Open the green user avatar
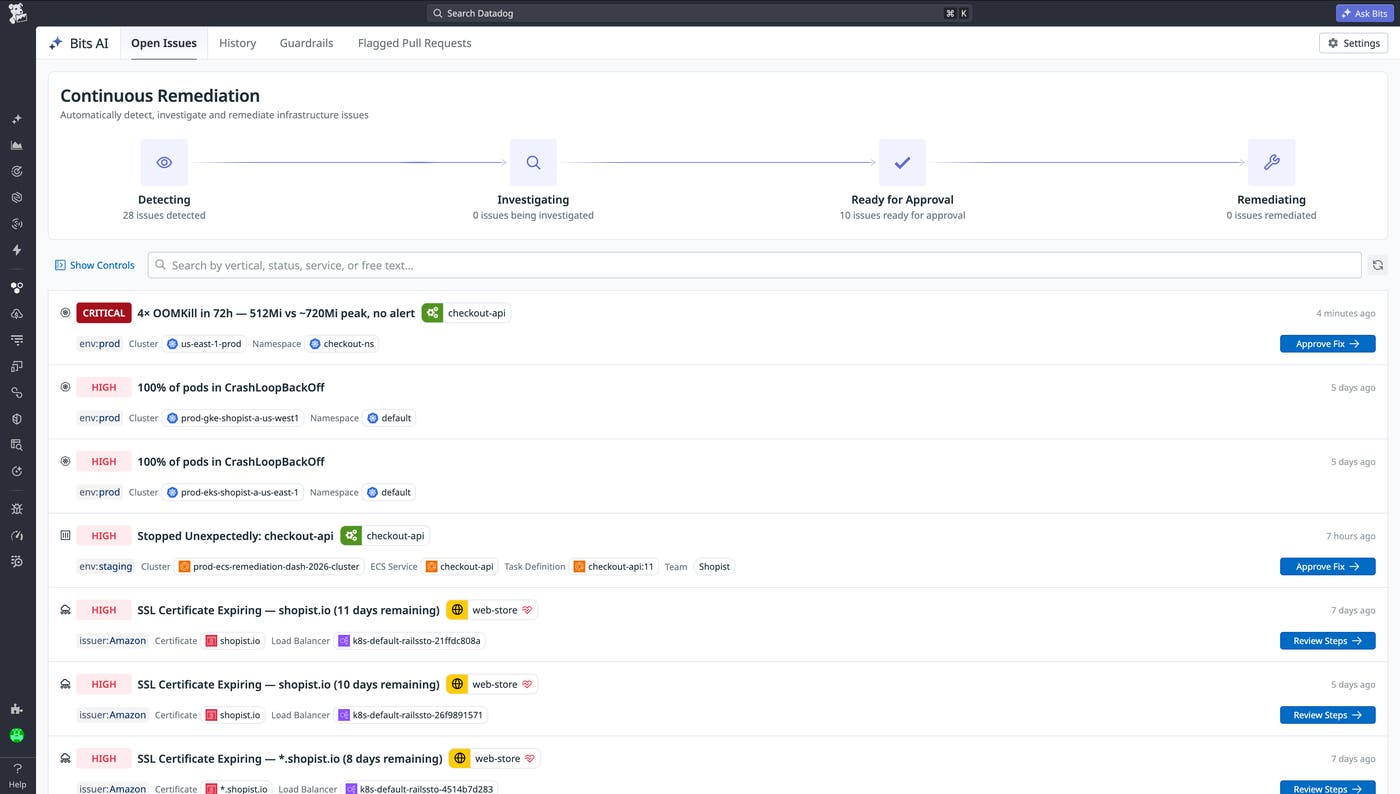This screenshot has width=1400, height=794. (x=17, y=735)
